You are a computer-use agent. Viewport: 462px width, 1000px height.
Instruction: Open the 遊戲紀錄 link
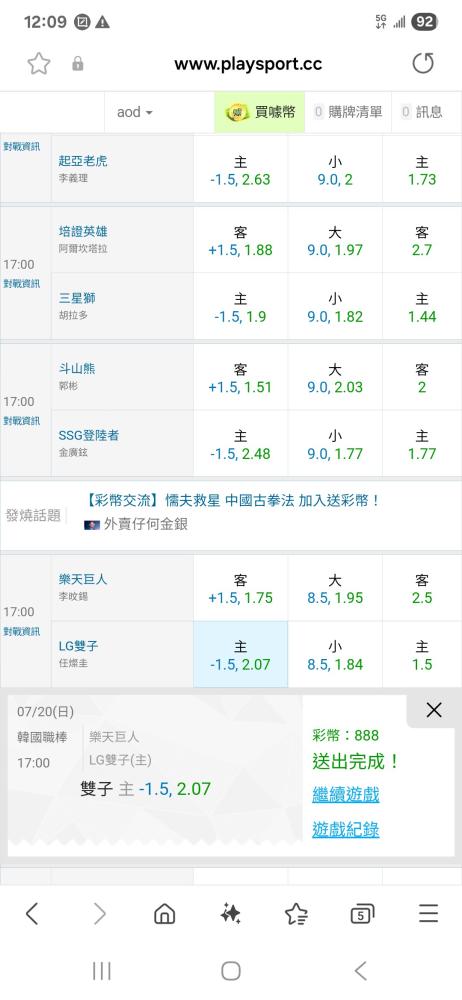[346, 830]
